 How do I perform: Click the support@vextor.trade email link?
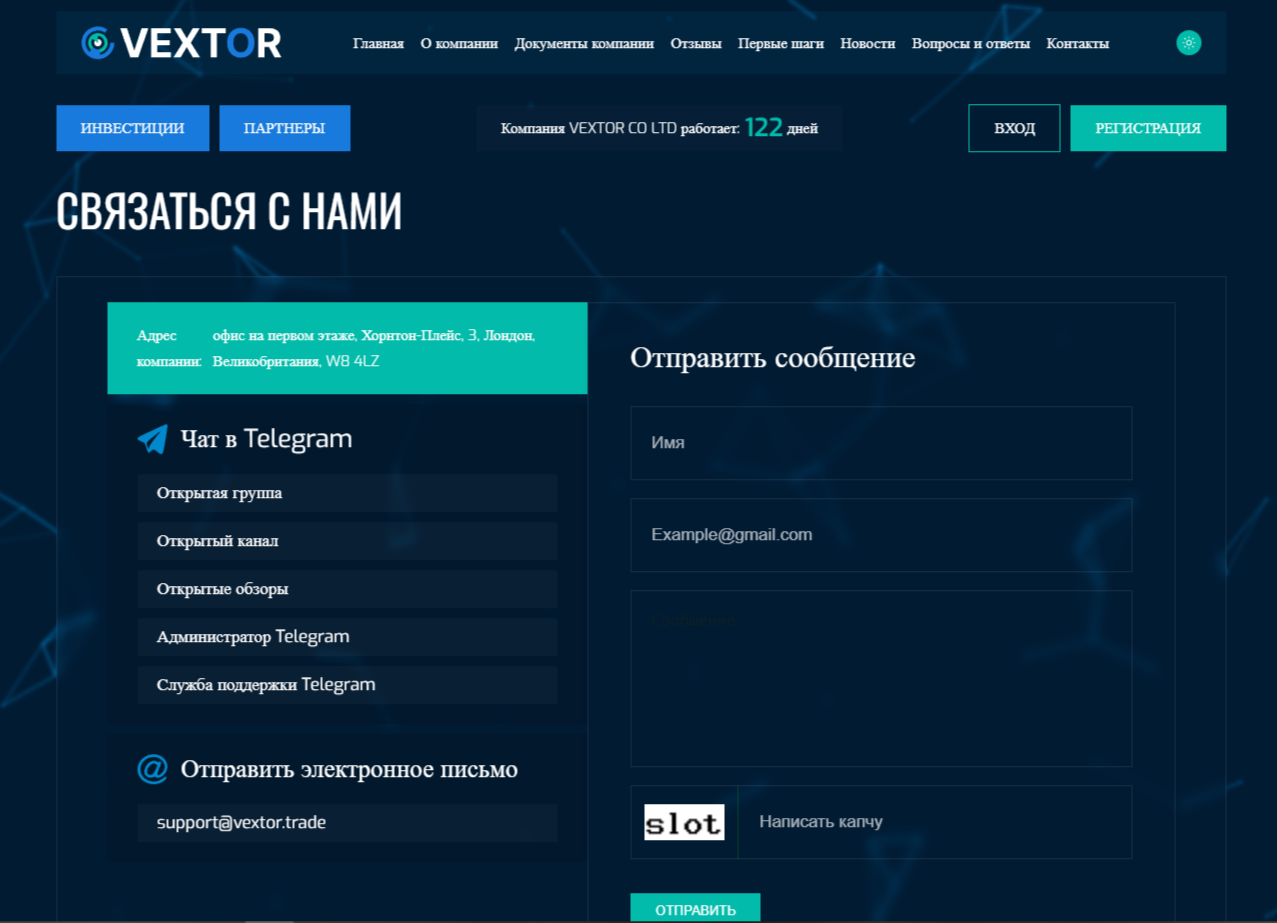[x=347, y=823]
